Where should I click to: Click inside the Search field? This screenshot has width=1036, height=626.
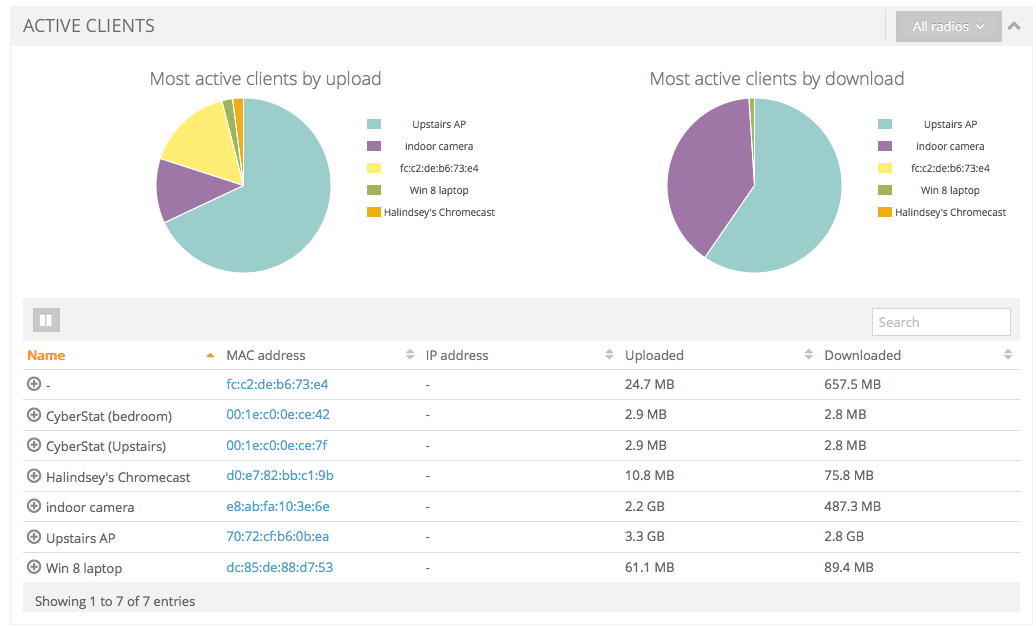(x=940, y=321)
